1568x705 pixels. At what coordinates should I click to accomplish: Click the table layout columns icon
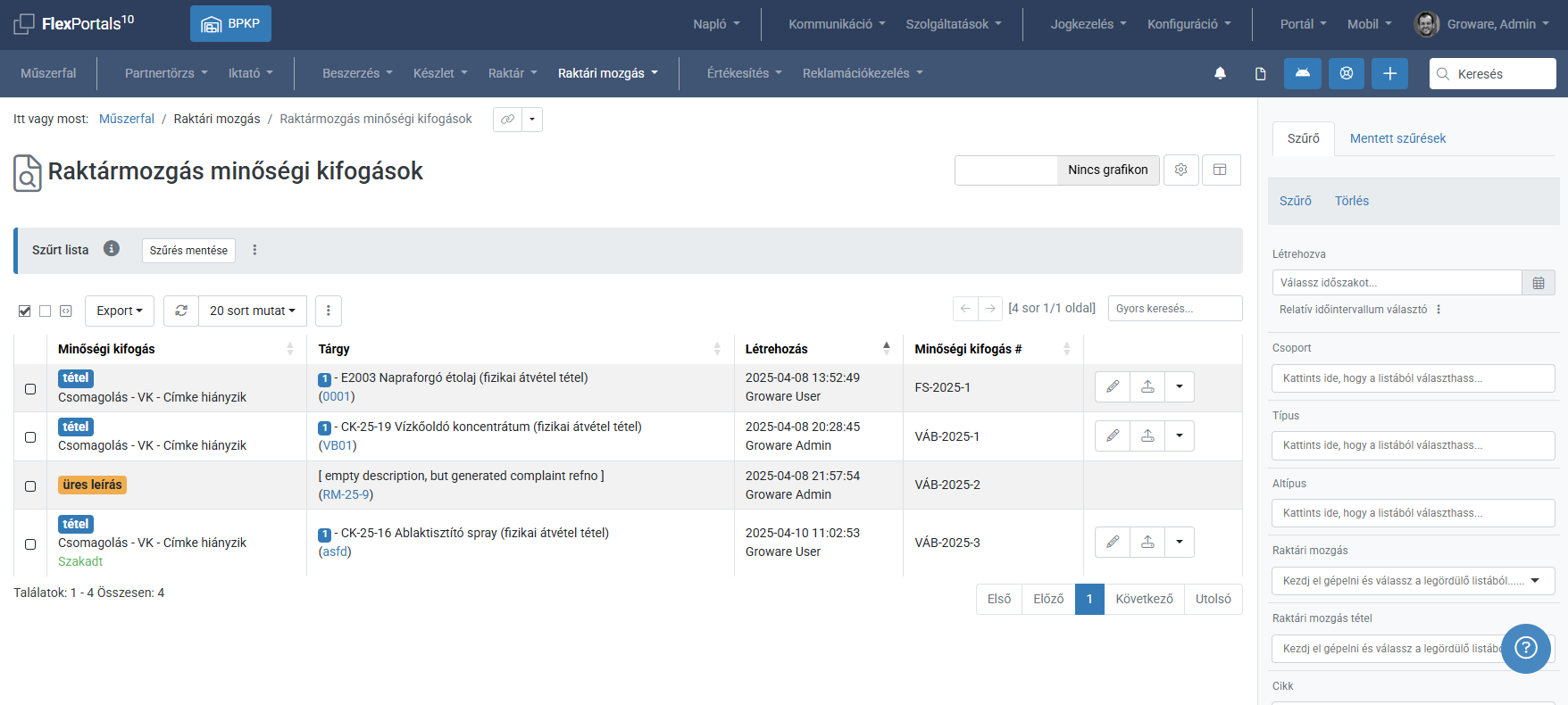pos(1221,170)
